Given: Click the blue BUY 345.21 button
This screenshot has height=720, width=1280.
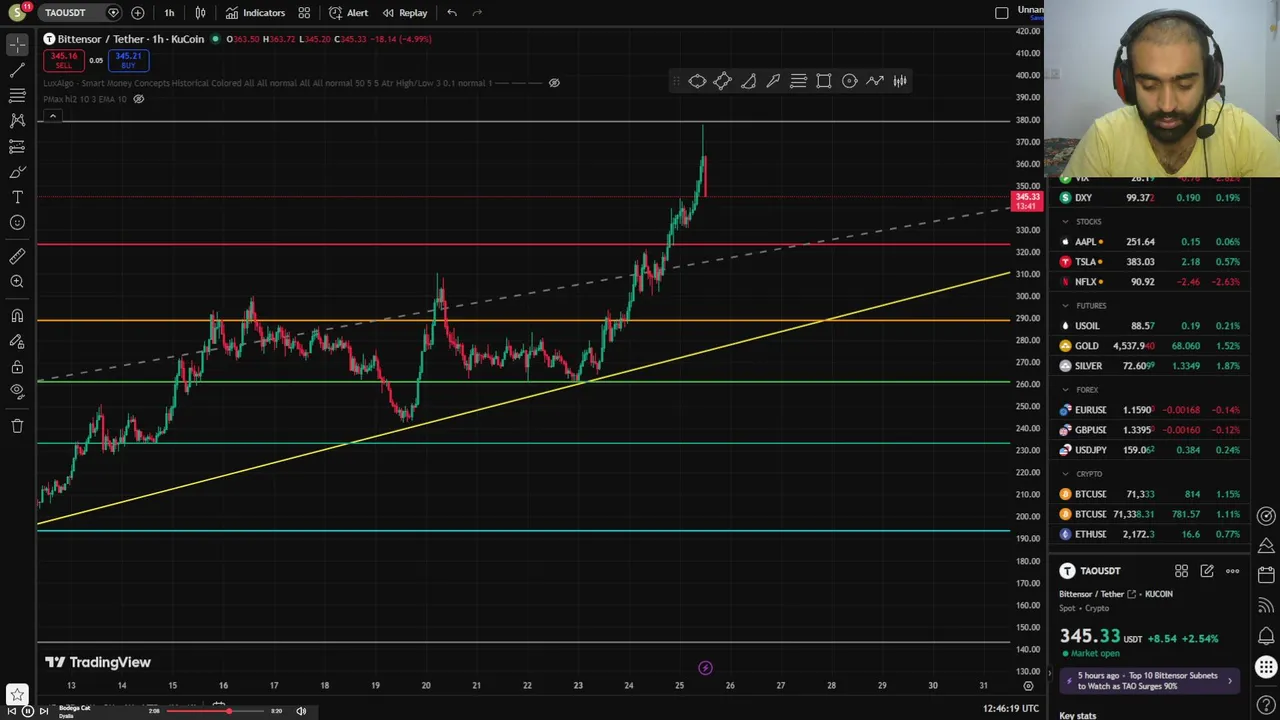Looking at the screenshot, I should (x=128, y=60).
